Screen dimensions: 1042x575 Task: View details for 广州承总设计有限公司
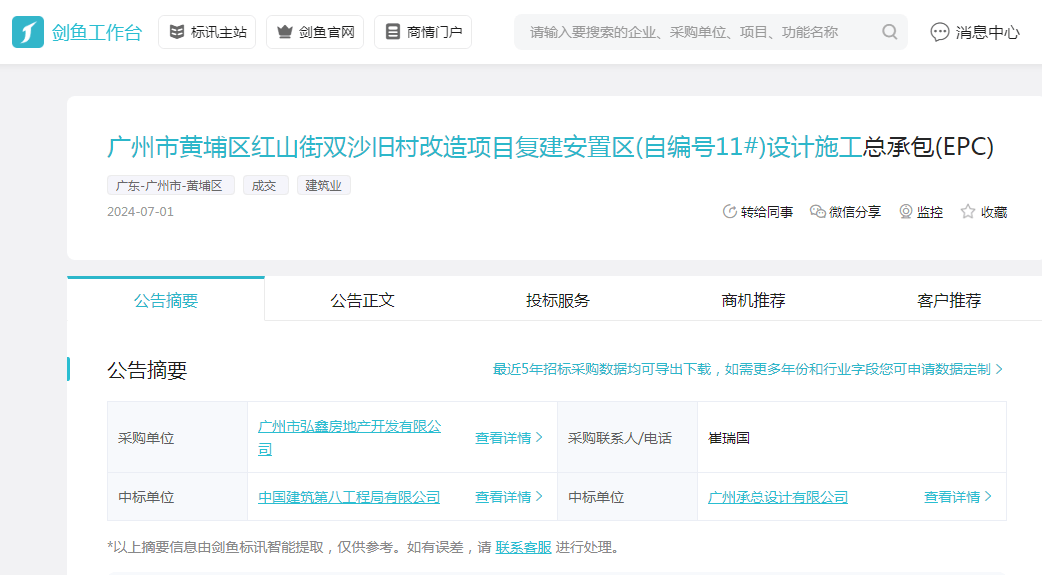click(x=958, y=497)
